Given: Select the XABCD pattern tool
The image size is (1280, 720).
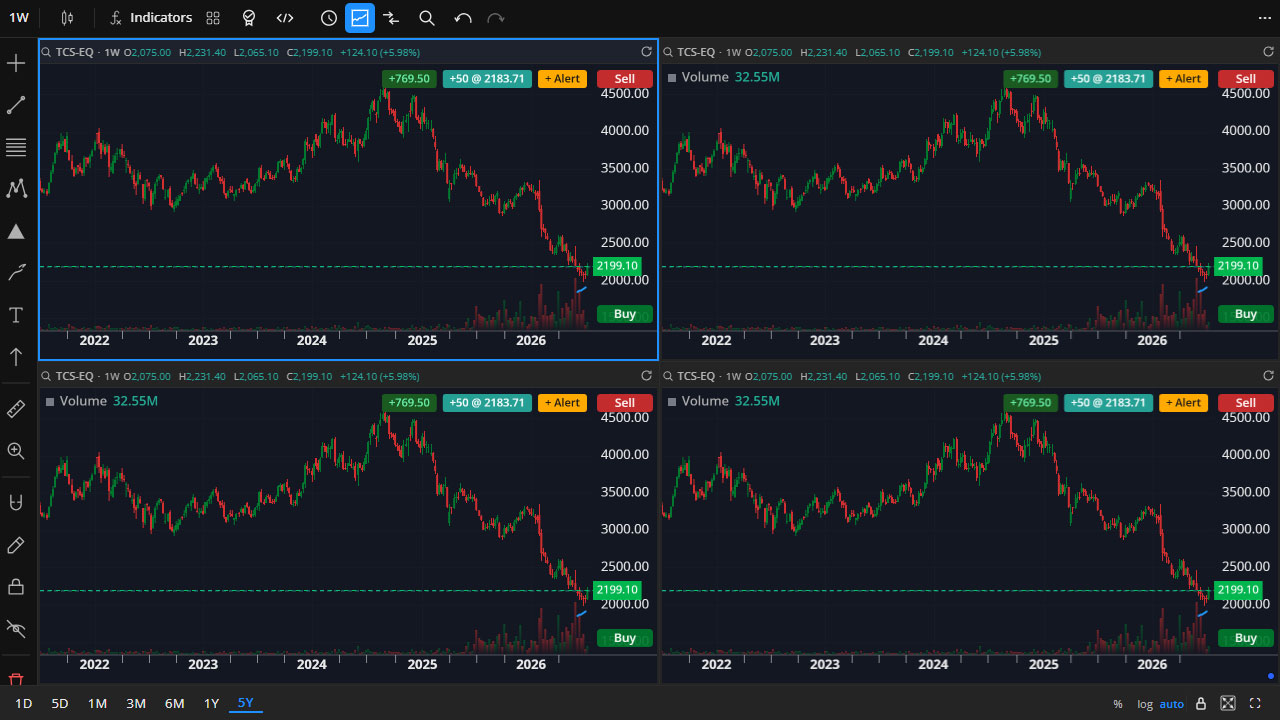Looking at the screenshot, I should pos(16,189).
